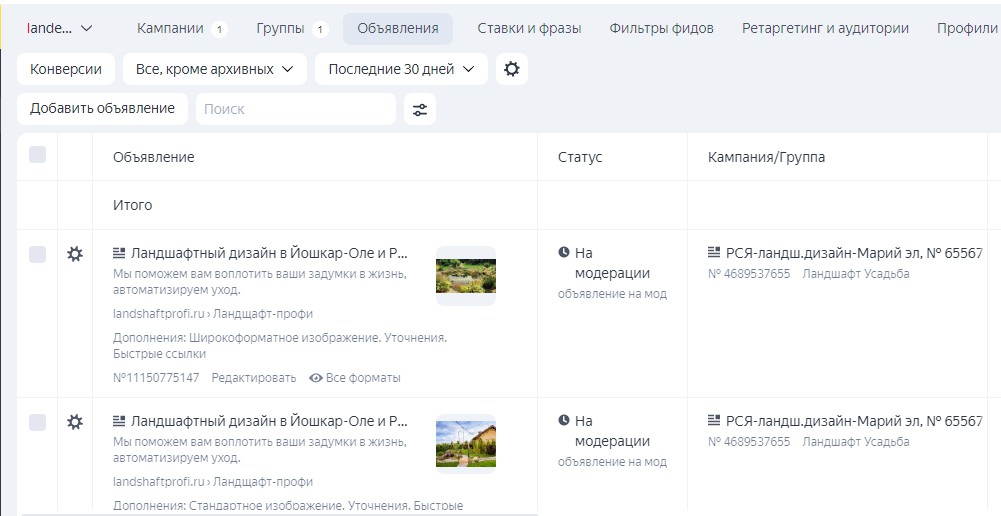
Task: Open the account selector dropdown
Action: [x=60, y=28]
